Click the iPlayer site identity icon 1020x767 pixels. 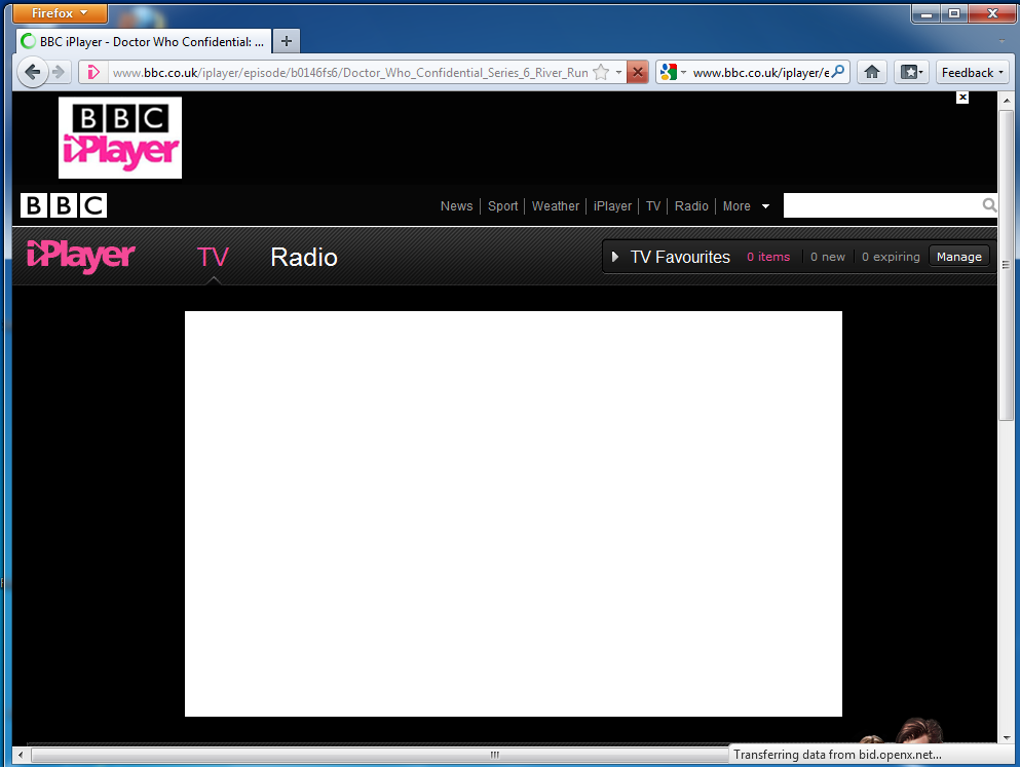tap(93, 72)
